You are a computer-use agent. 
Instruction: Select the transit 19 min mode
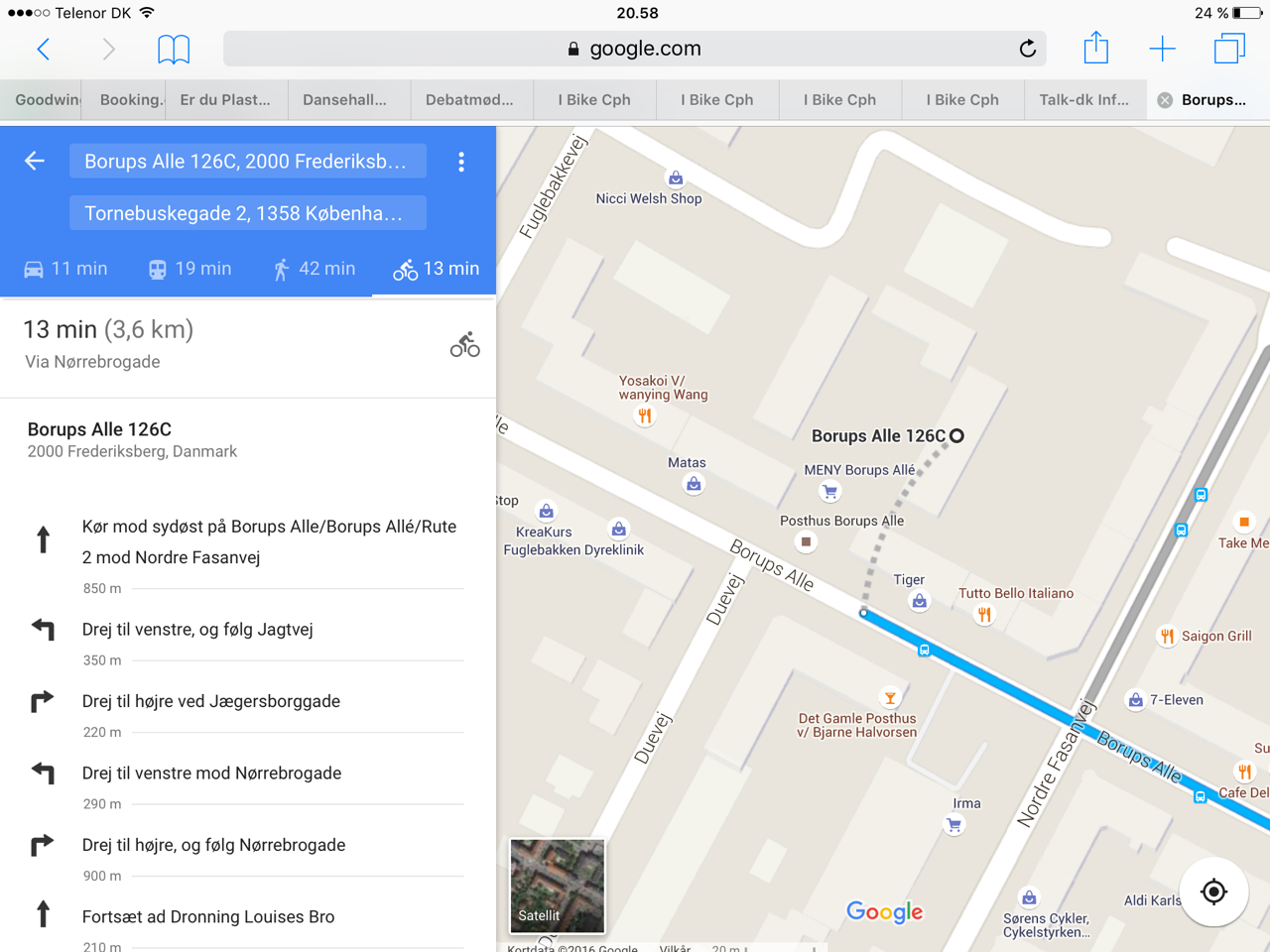[190, 269]
